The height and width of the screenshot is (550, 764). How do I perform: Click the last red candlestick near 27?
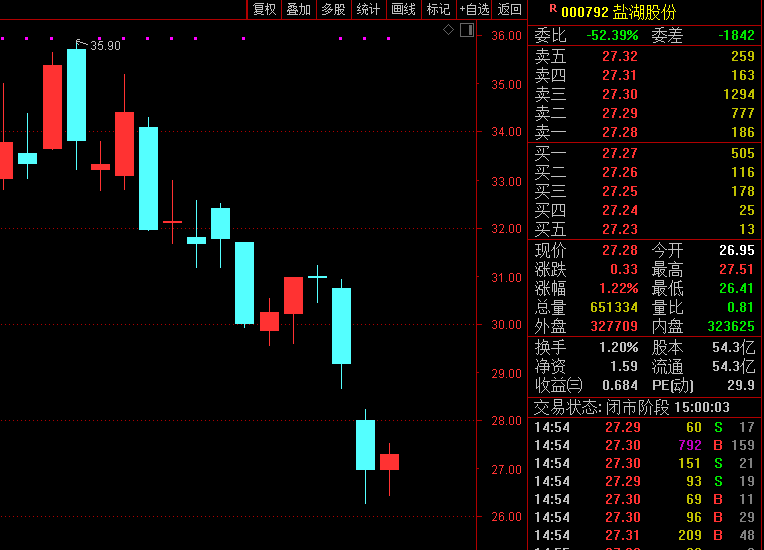click(x=389, y=462)
